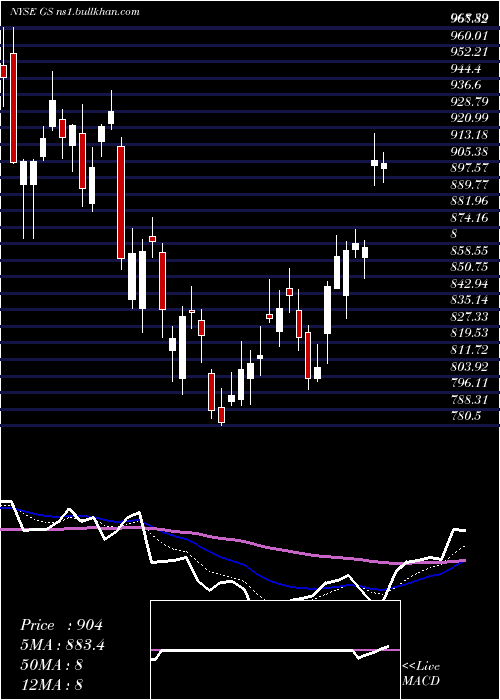Viewport: 500px width, 700px height.
Task: Select the 905.38 price axis label
Action: point(469,152)
